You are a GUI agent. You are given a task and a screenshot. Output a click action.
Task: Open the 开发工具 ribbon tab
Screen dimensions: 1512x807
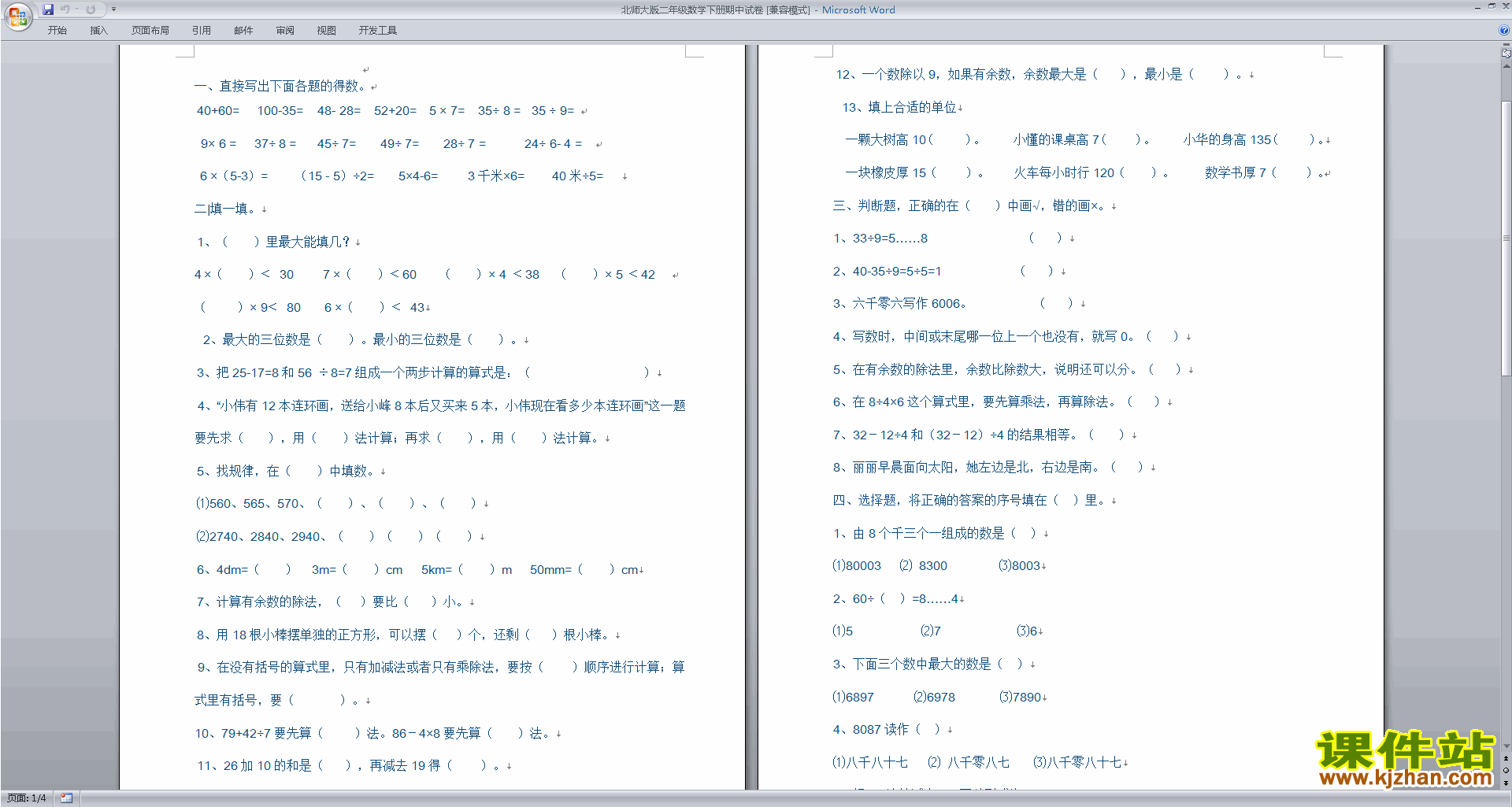pyautogui.click(x=378, y=31)
